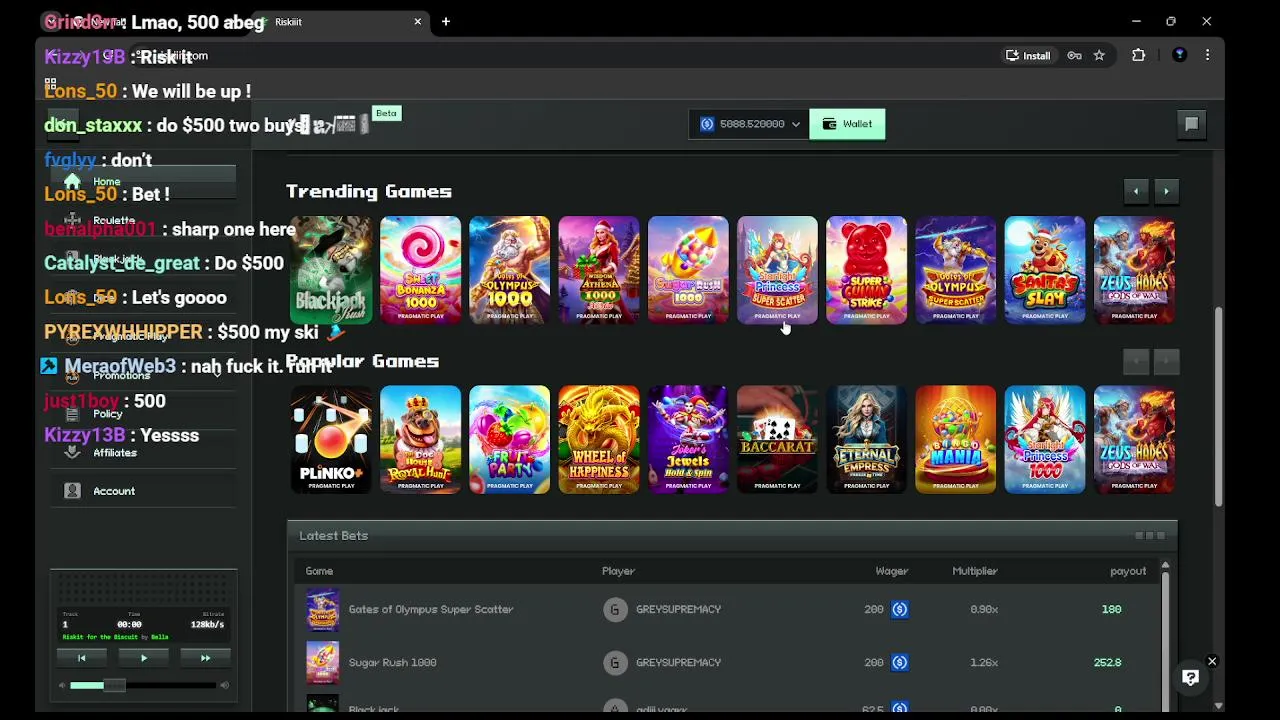Open Policy in the sidebar
Viewport: 1280px width, 720px height.
143,414
